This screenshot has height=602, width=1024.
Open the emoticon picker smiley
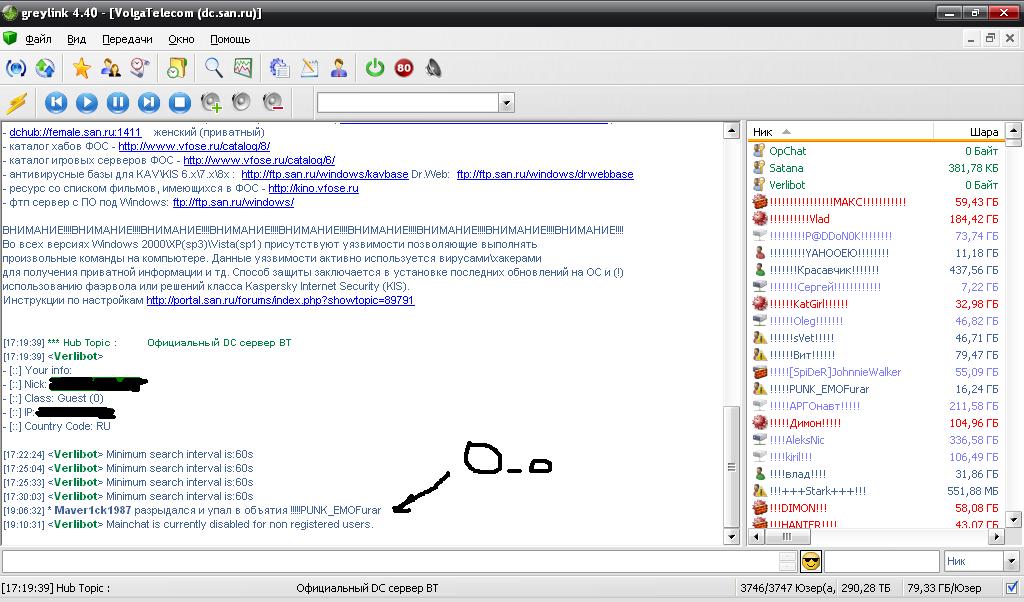811,561
